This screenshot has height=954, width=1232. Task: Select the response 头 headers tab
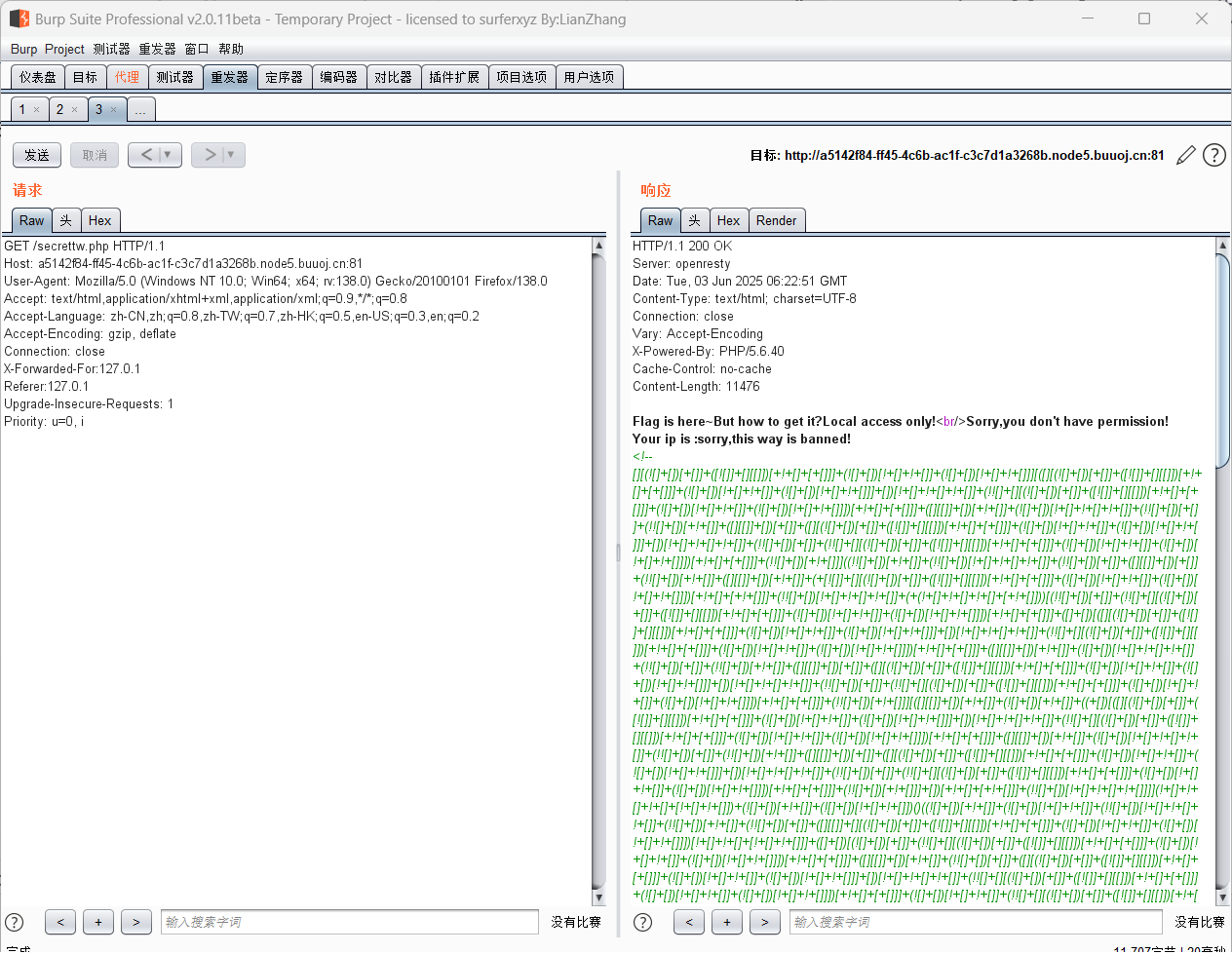[x=695, y=220]
